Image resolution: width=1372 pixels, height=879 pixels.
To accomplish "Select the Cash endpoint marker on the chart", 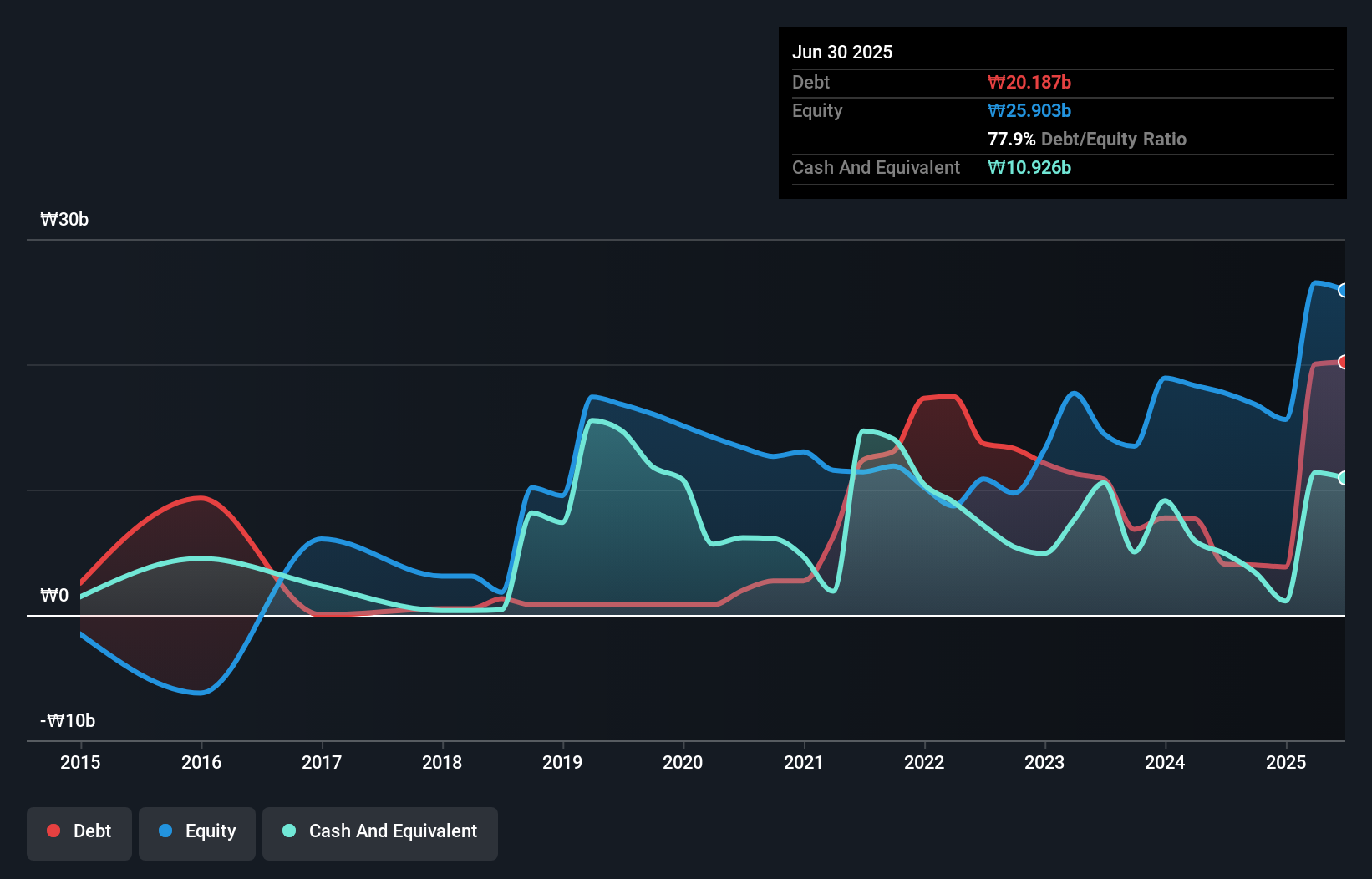I will tap(1343, 478).
